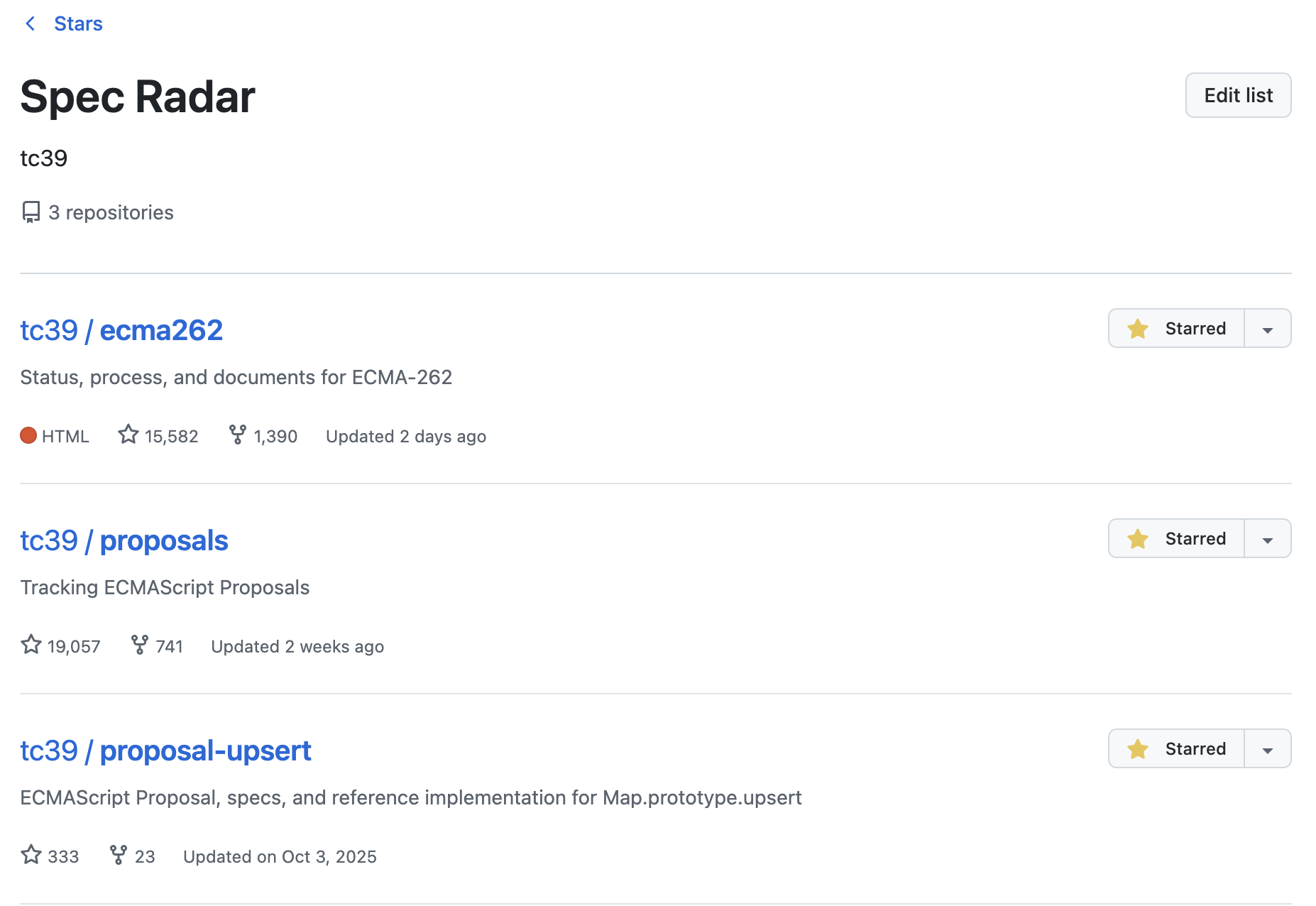Click the repository icon next to 3 repositories
This screenshot has height=906, width=1316.
point(31,212)
